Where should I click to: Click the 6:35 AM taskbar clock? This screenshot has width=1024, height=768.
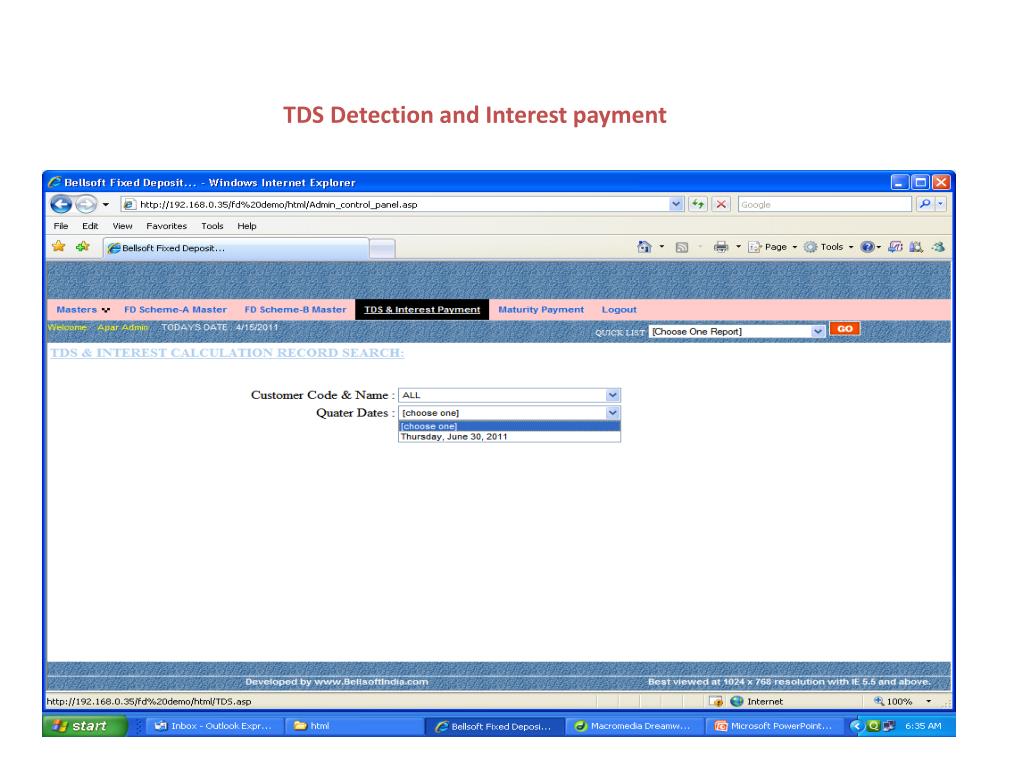coord(923,726)
